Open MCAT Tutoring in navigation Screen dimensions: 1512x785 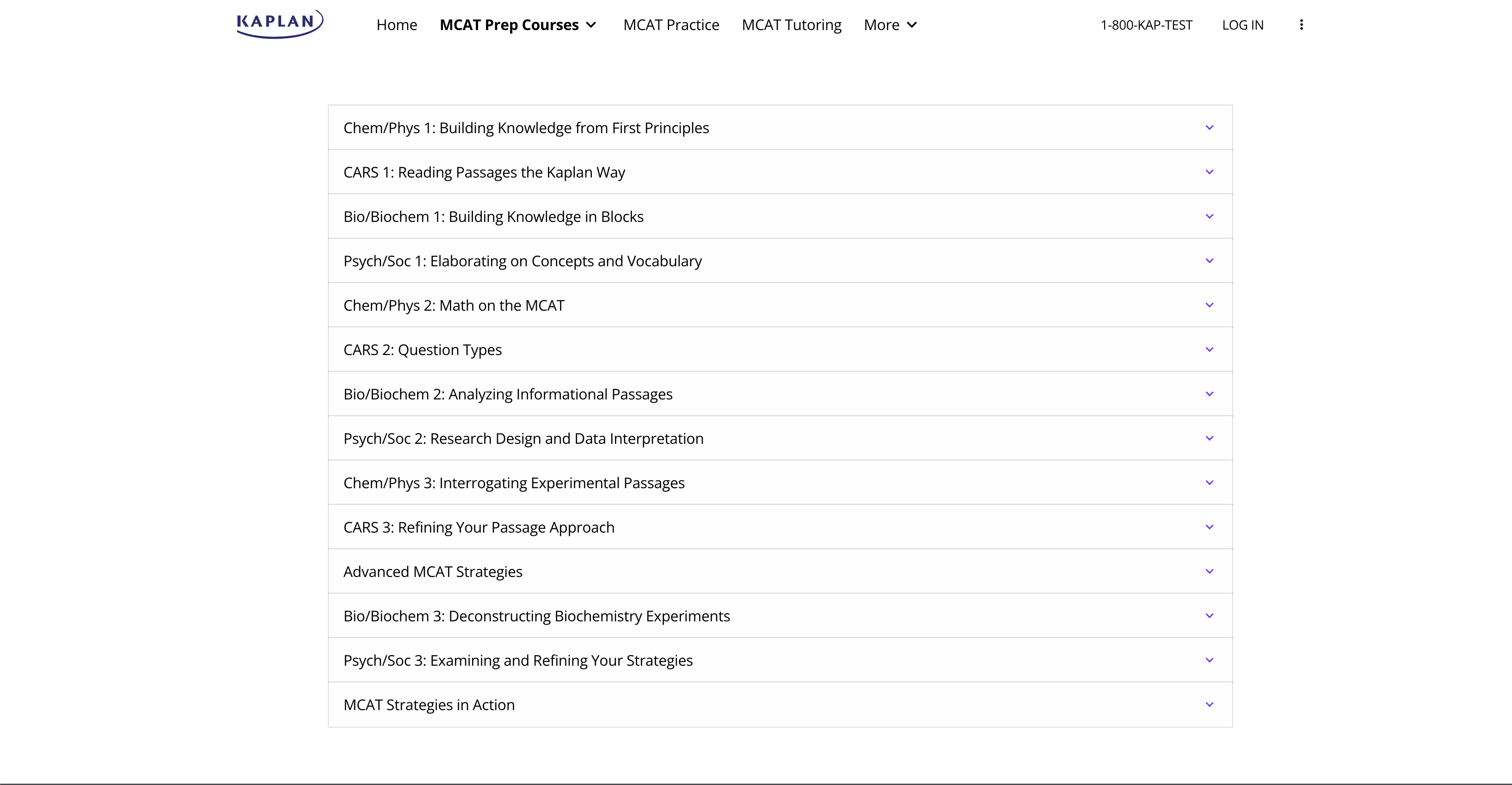[791, 25]
